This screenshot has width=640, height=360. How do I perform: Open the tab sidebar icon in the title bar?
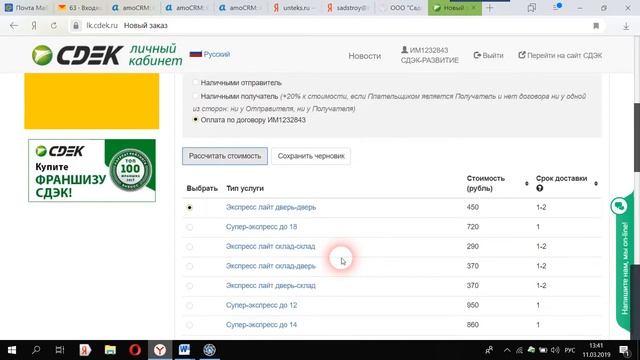pos(531,8)
